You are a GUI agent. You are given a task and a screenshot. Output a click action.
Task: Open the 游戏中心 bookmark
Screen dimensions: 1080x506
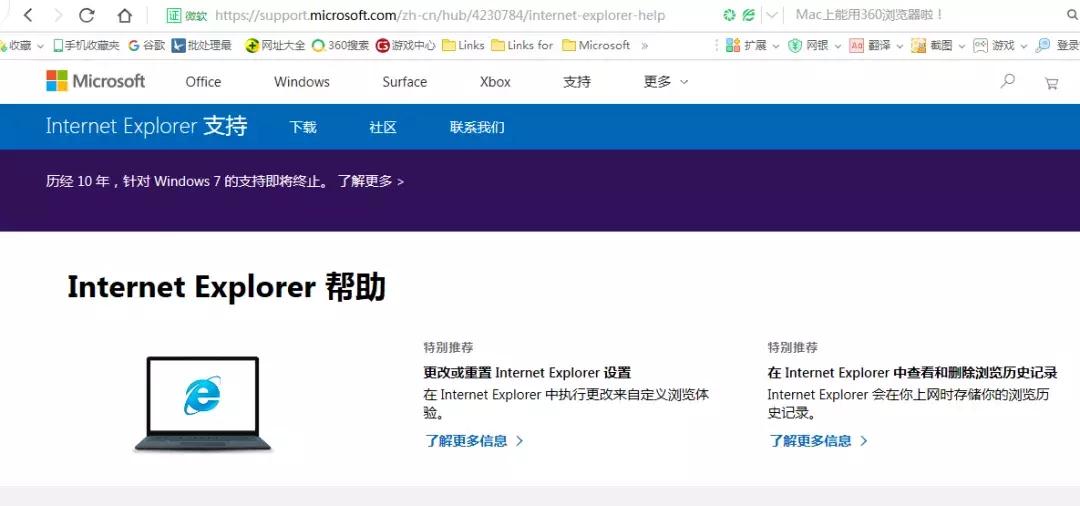pos(406,45)
